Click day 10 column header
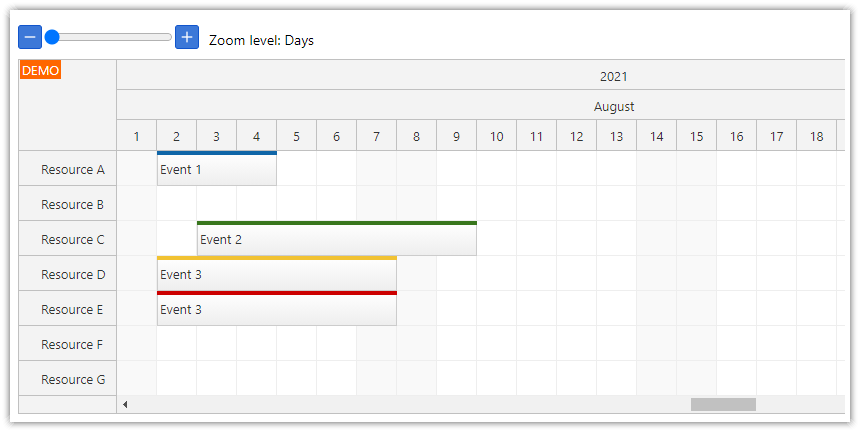The height and width of the screenshot is (432, 860). coord(496,136)
